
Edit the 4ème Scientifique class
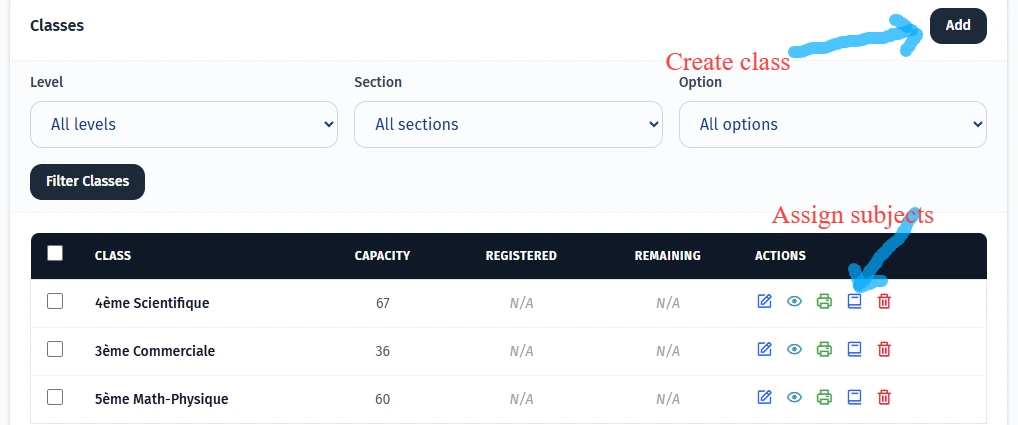pos(765,301)
